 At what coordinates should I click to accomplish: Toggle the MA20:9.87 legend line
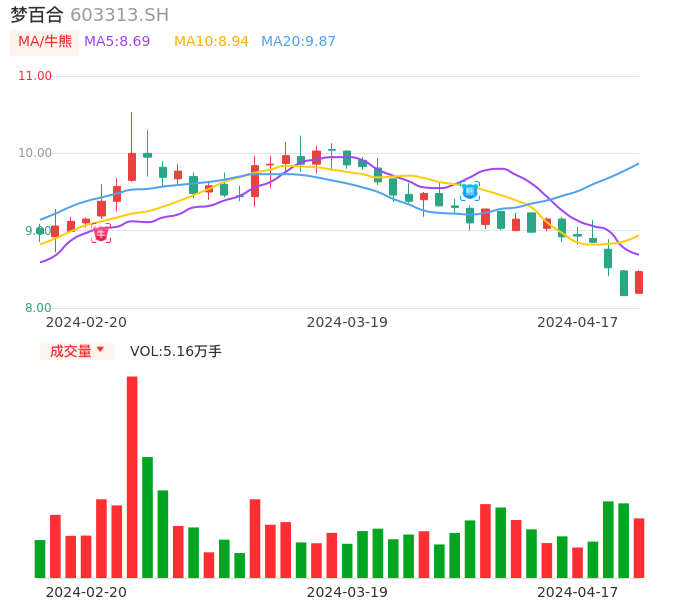click(x=298, y=42)
